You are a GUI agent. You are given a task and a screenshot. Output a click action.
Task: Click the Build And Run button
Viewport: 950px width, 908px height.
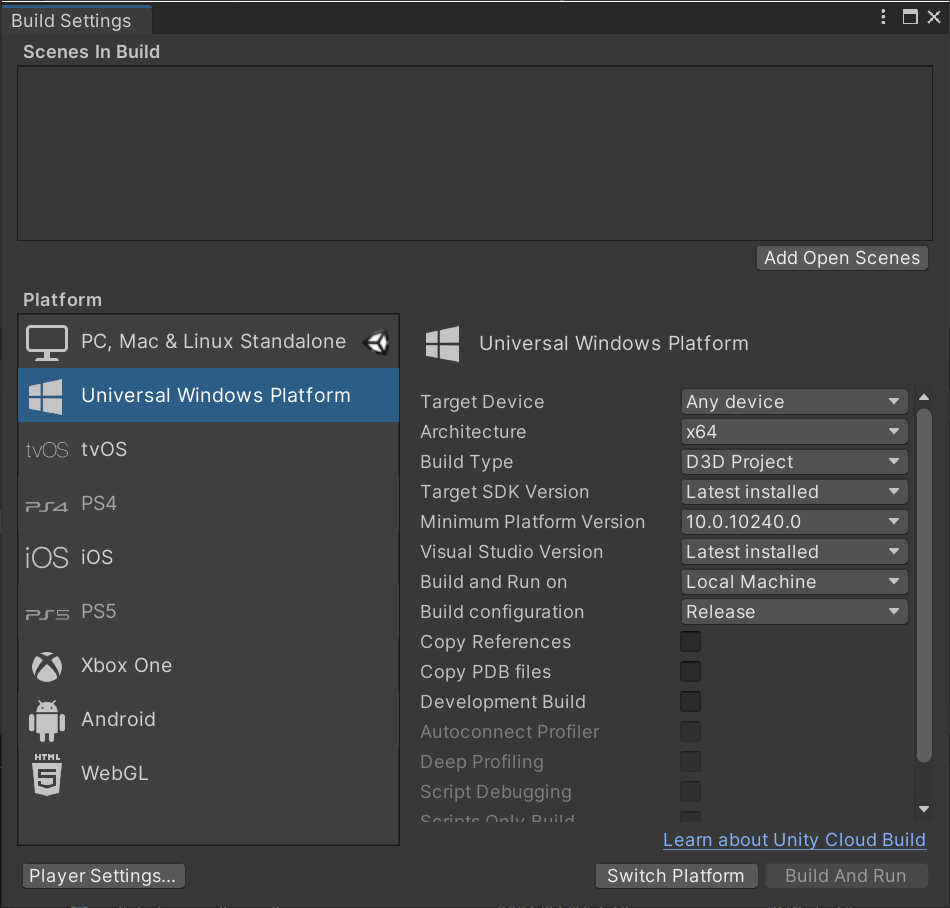click(846, 876)
